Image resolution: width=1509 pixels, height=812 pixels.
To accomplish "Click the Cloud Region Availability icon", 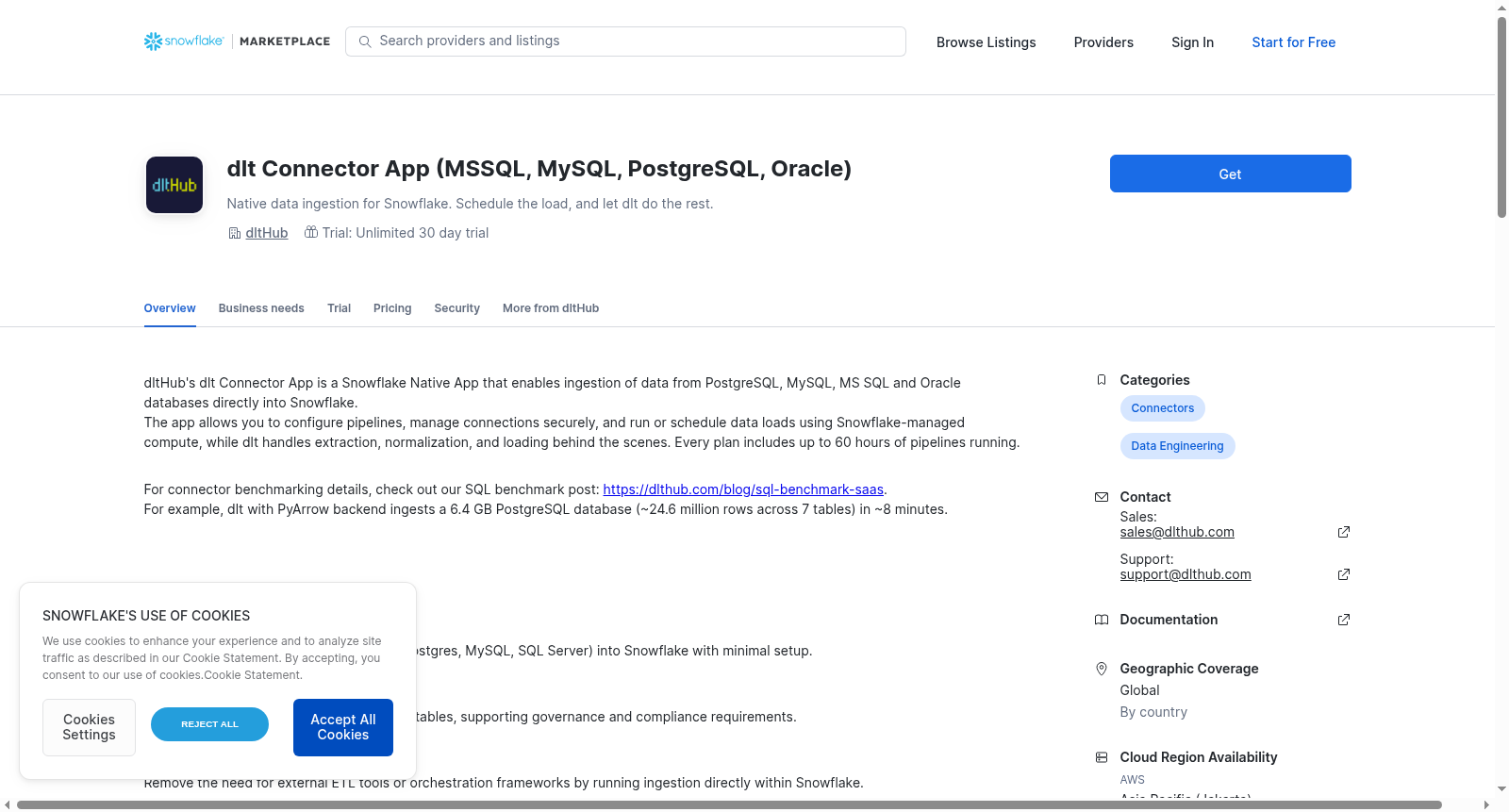I will pyautogui.click(x=1102, y=757).
